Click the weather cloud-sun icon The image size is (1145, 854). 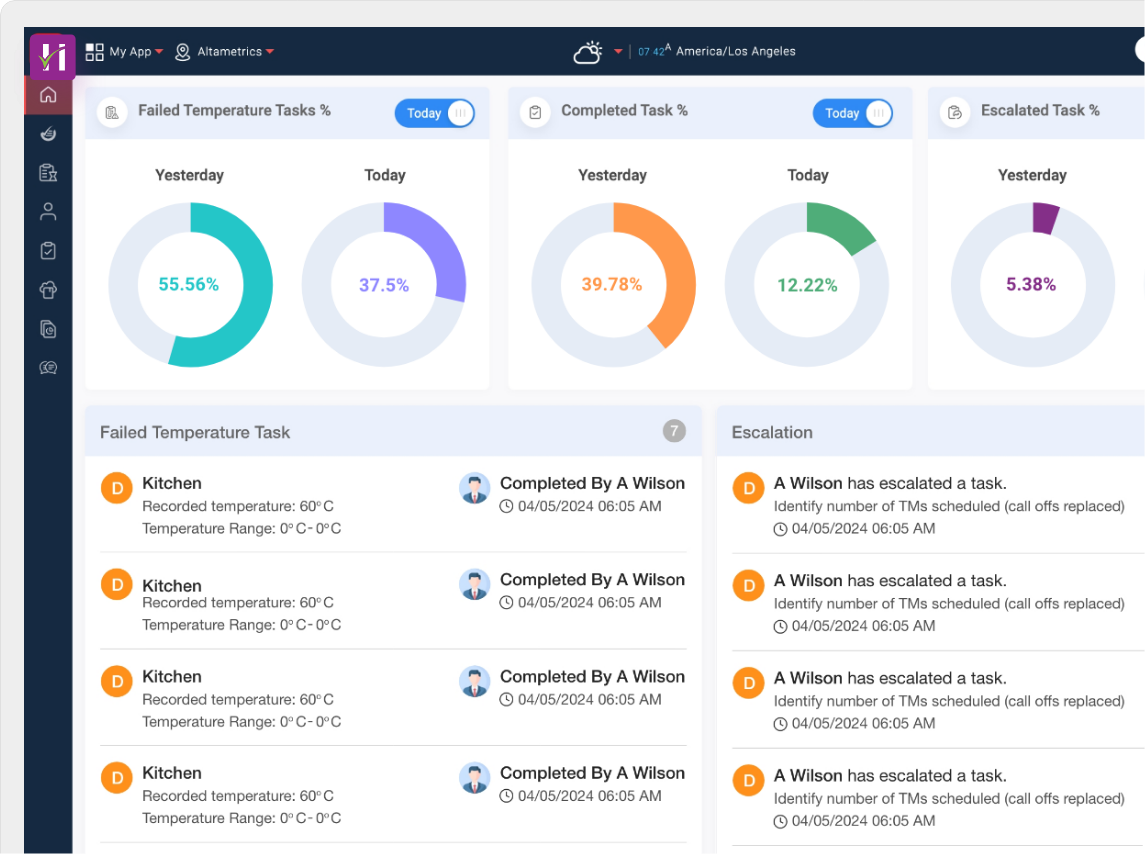tap(588, 52)
